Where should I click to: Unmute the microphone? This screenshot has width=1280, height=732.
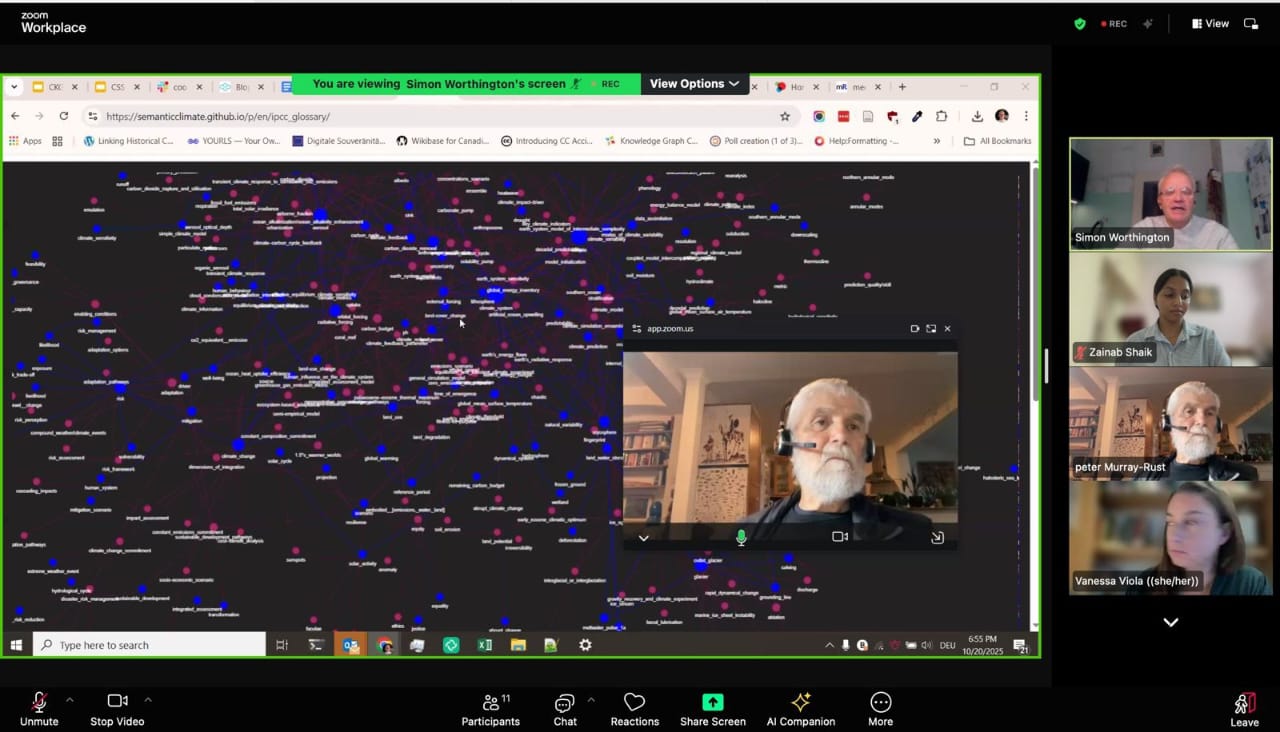39,709
